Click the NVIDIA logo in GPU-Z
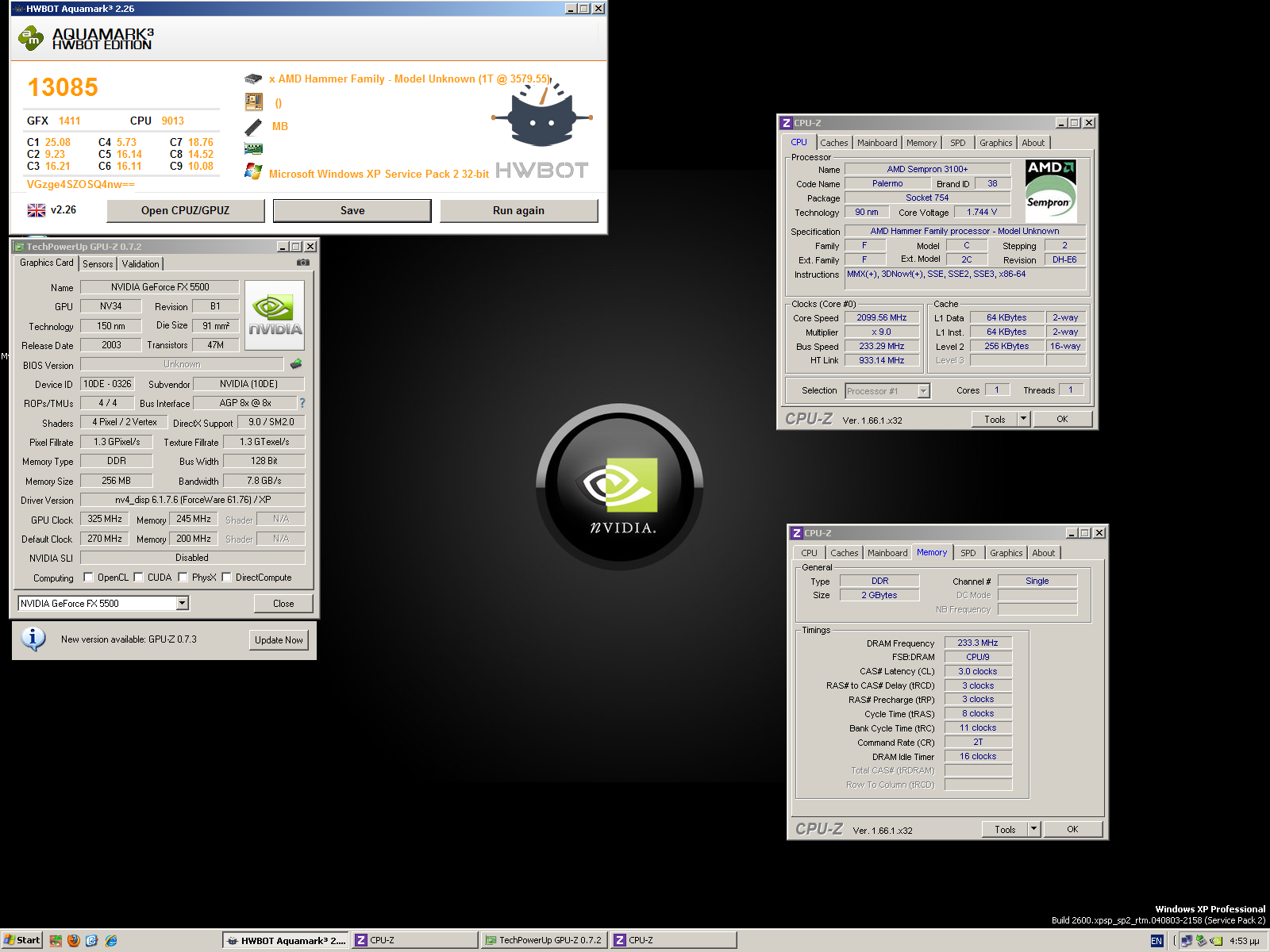Screen dimensions: 1270x952 tap(275, 316)
